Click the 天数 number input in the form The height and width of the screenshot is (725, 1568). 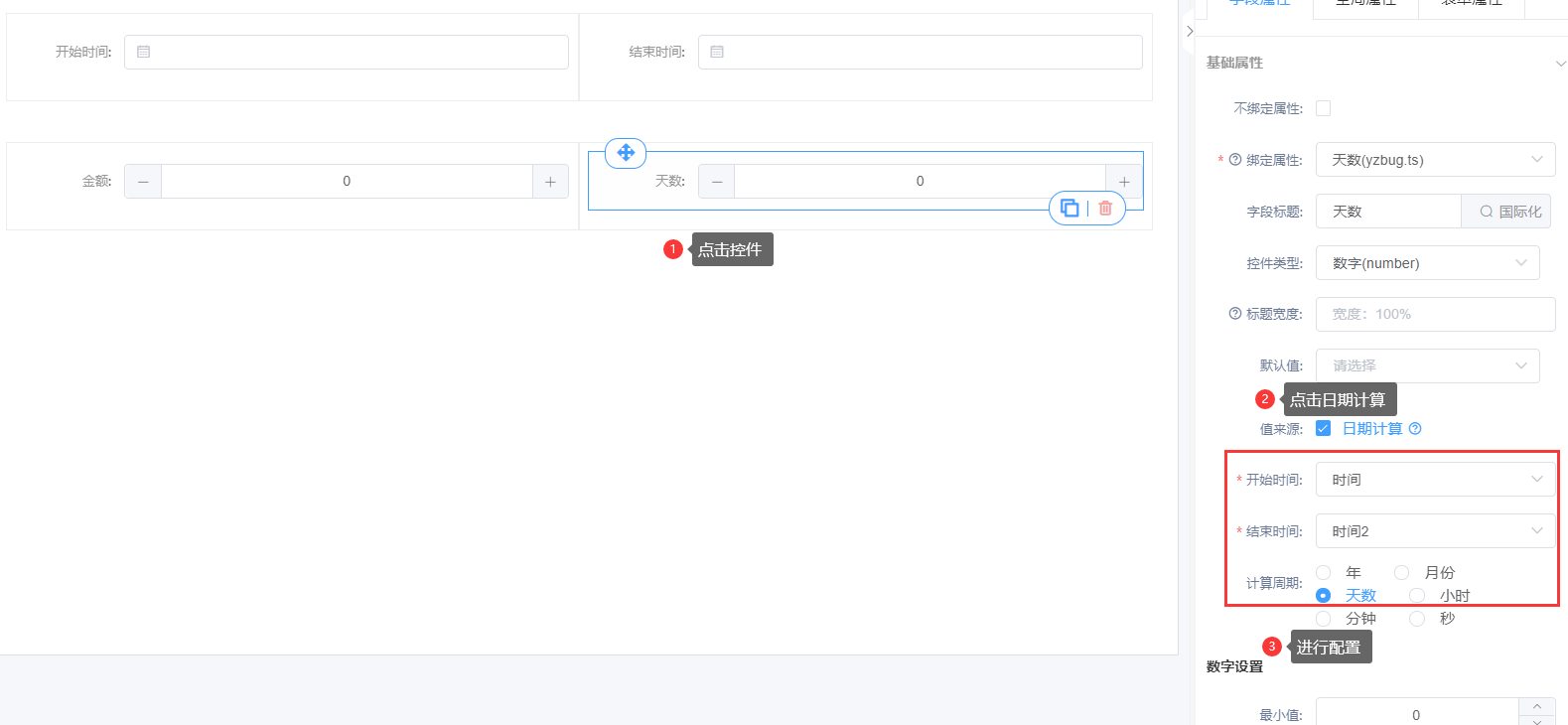pyautogui.click(x=921, y=182)
